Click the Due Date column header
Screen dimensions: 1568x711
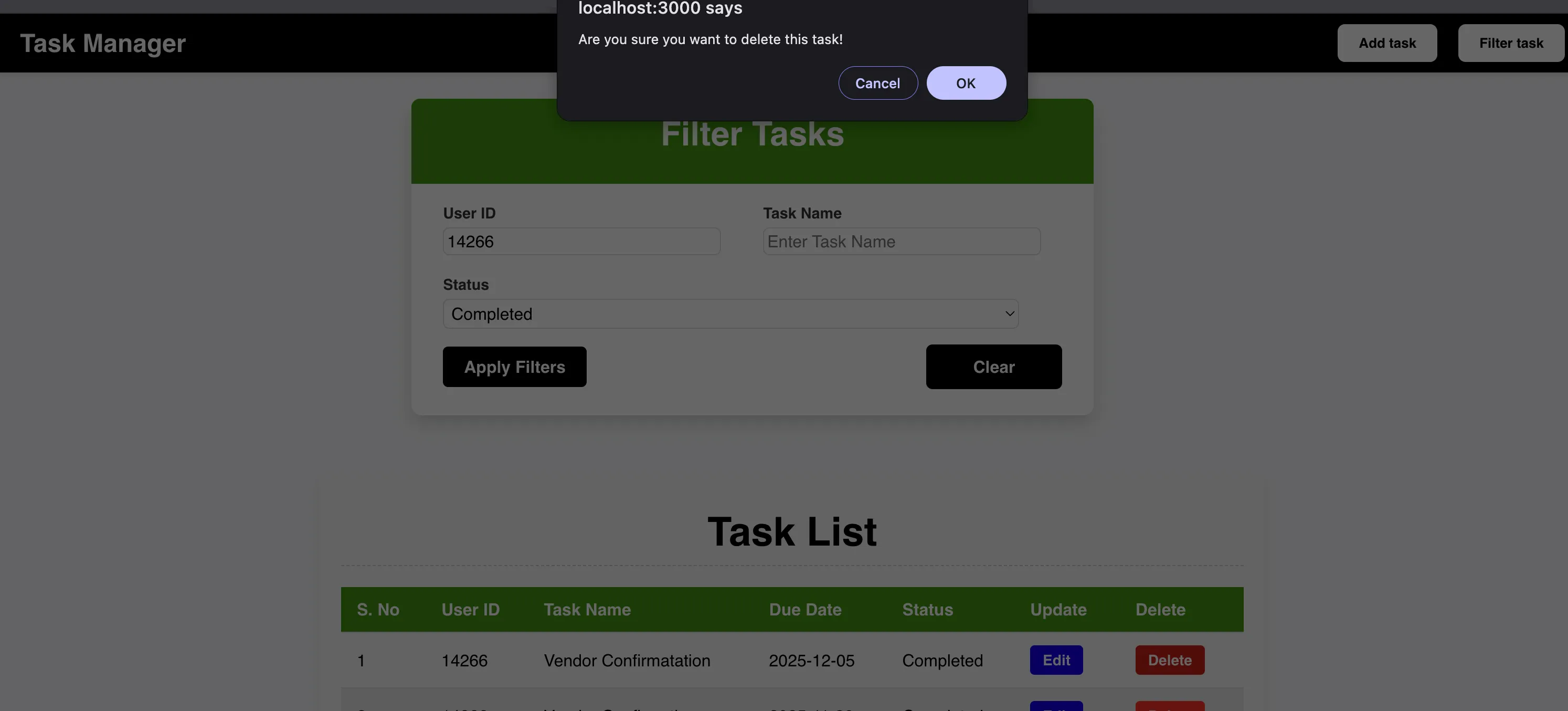[x=804, y=609]
